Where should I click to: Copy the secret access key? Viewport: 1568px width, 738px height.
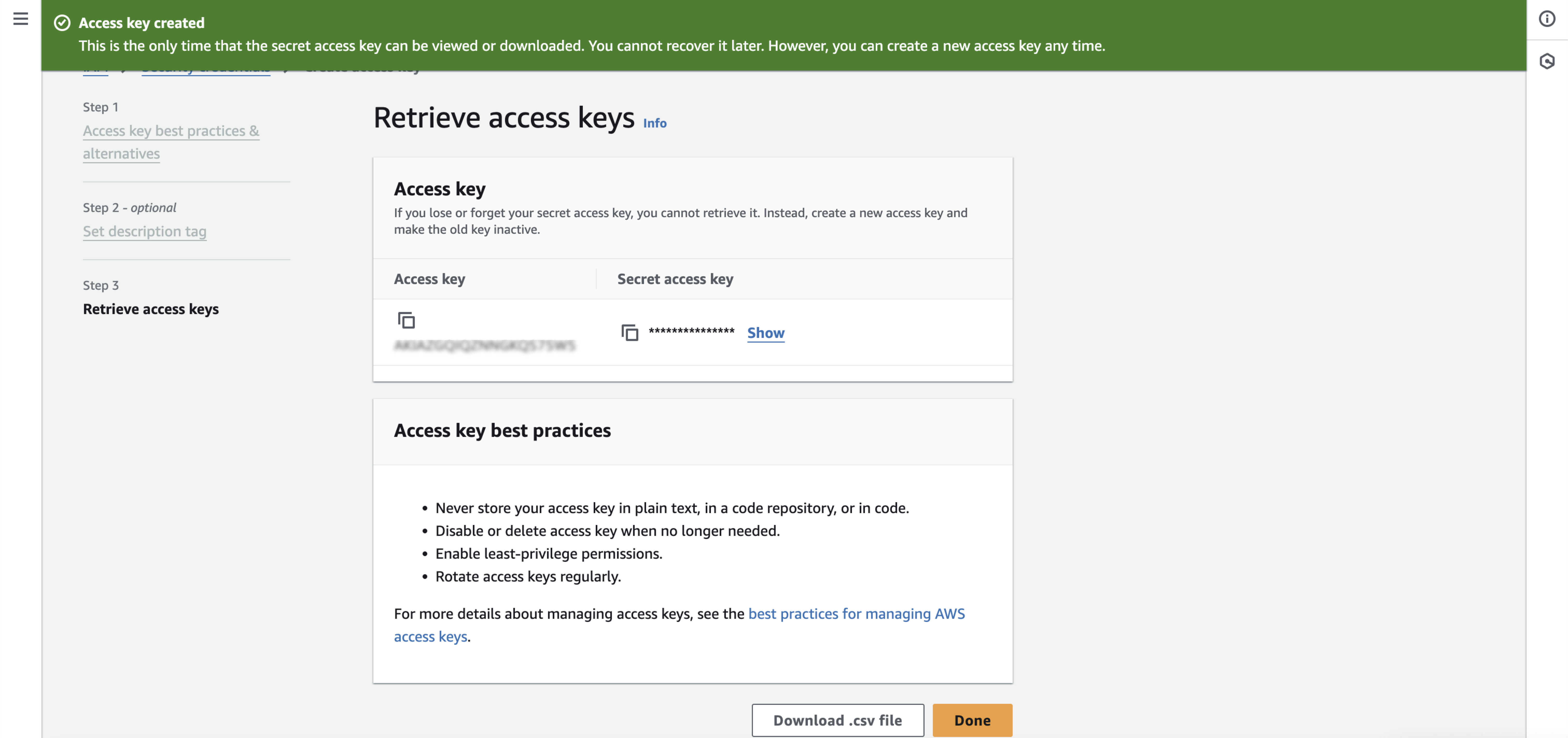pos(629,333)
